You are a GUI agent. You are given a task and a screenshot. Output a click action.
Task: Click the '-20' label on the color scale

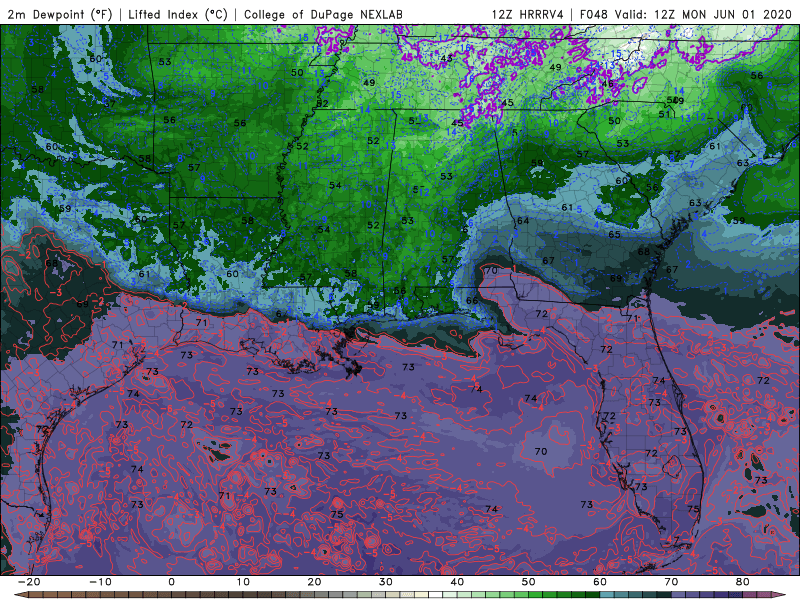pos(29,582)
